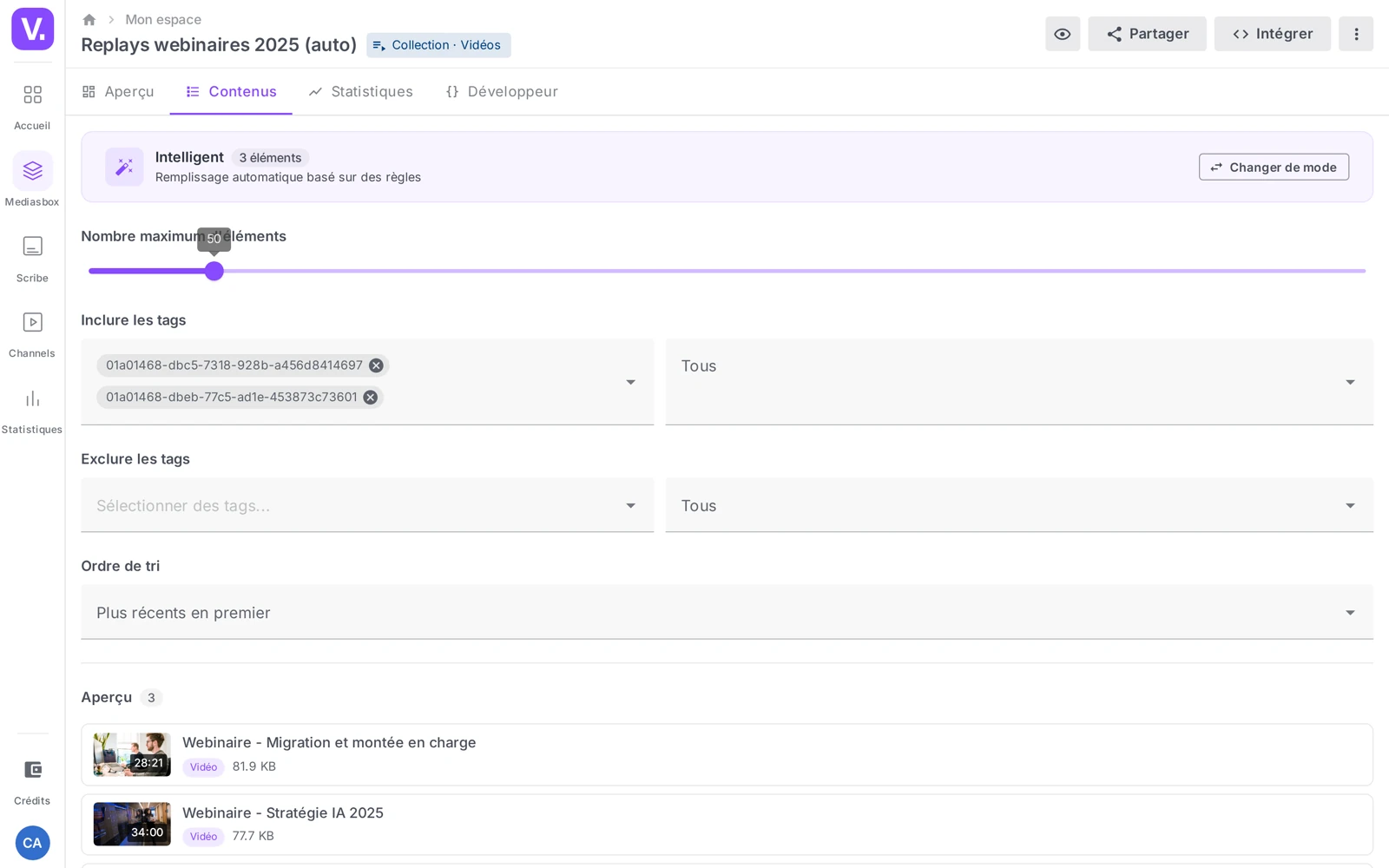Click the Partager button
Screen dimensions: 1389x868
(1147, 34)
